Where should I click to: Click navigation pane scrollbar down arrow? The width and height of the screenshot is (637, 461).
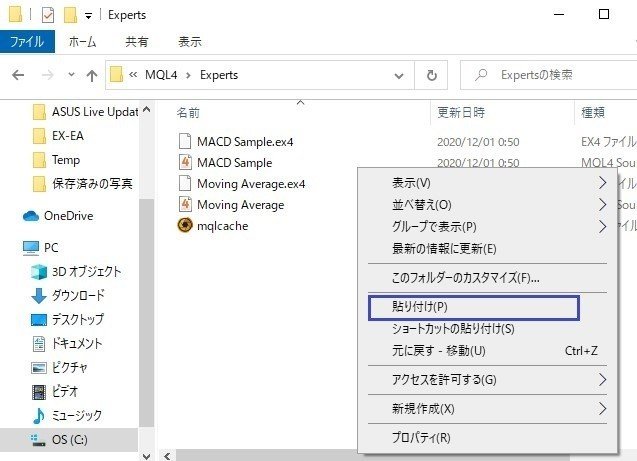coord(147,456)
